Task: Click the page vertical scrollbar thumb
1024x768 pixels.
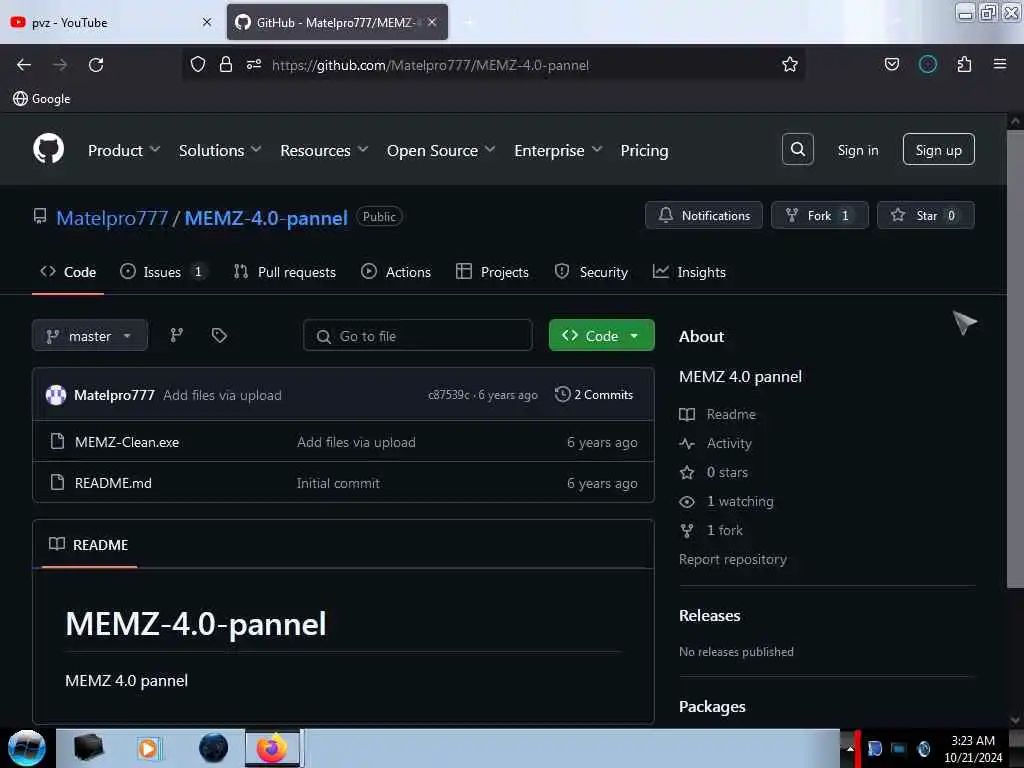Action: coord(1015,358)
